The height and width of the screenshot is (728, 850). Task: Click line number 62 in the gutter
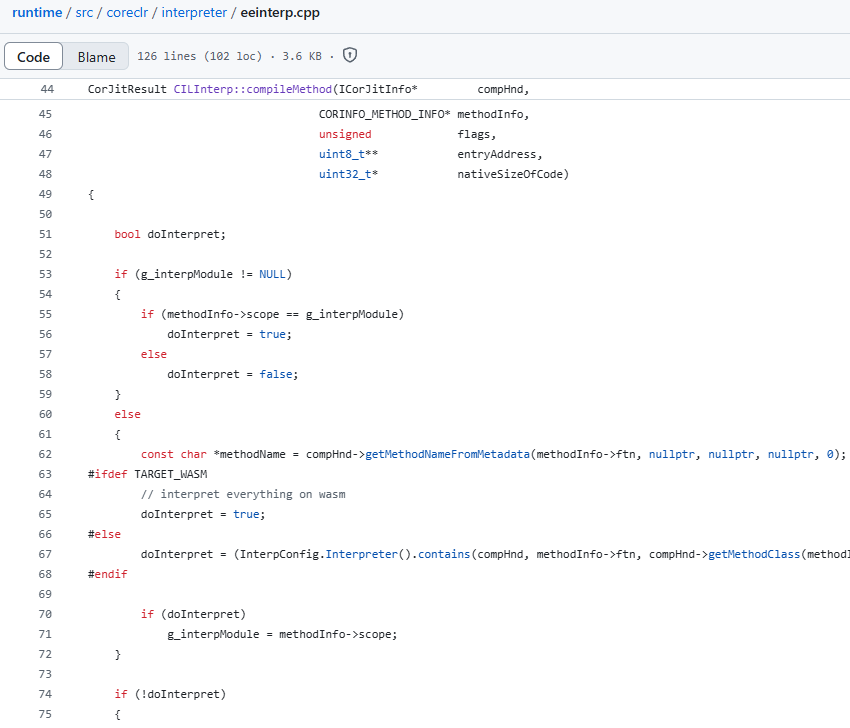pos(46,454)
